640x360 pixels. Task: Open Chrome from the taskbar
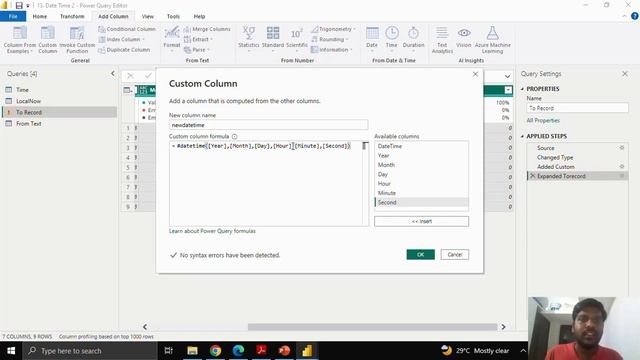(216, 351)
